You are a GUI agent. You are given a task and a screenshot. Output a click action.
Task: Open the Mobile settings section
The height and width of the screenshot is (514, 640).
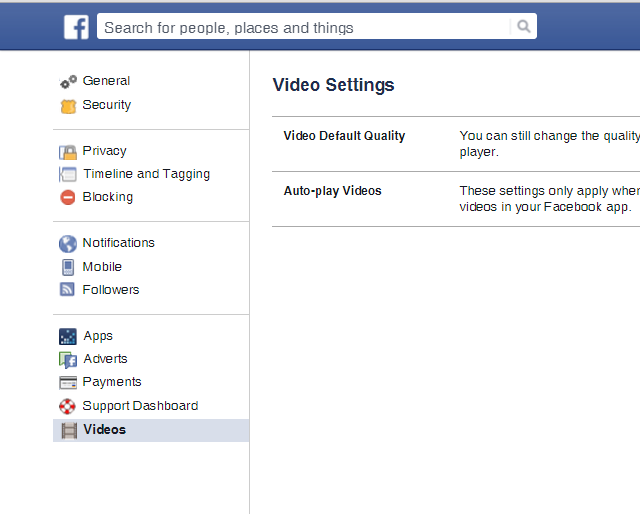tap(102, 267)
